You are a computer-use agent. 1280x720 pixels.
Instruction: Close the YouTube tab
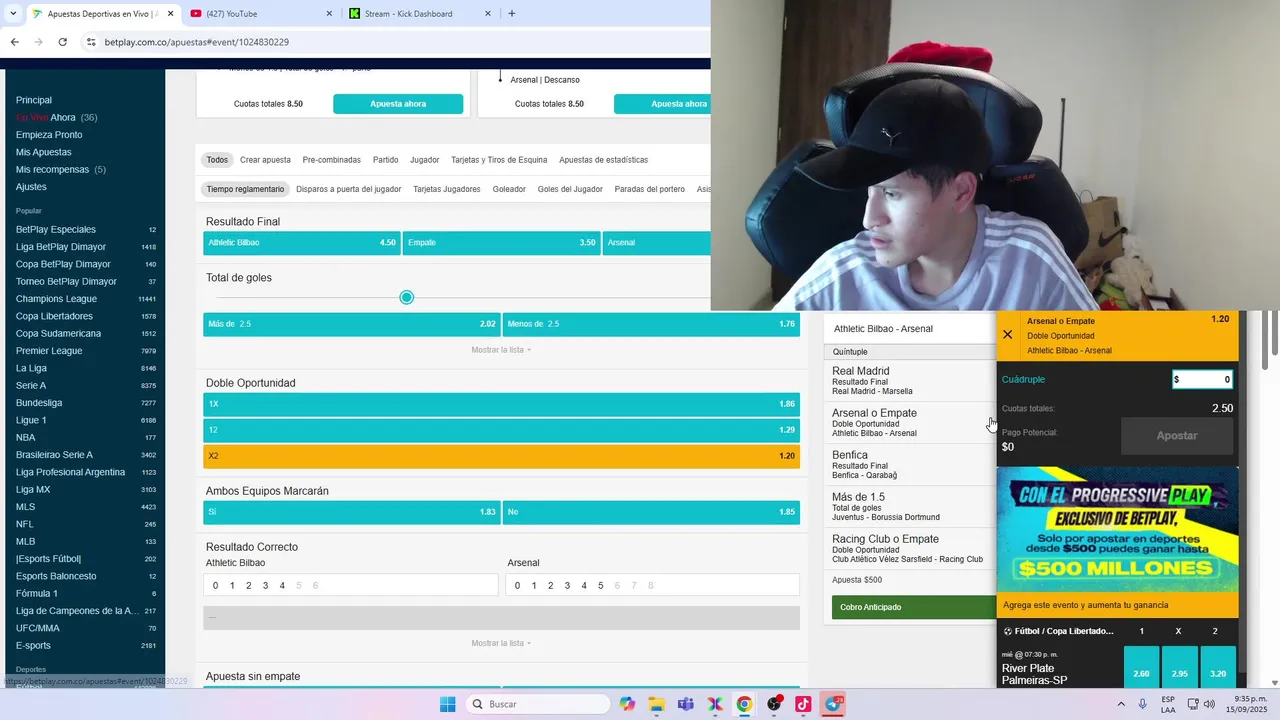tap(330, 13)
